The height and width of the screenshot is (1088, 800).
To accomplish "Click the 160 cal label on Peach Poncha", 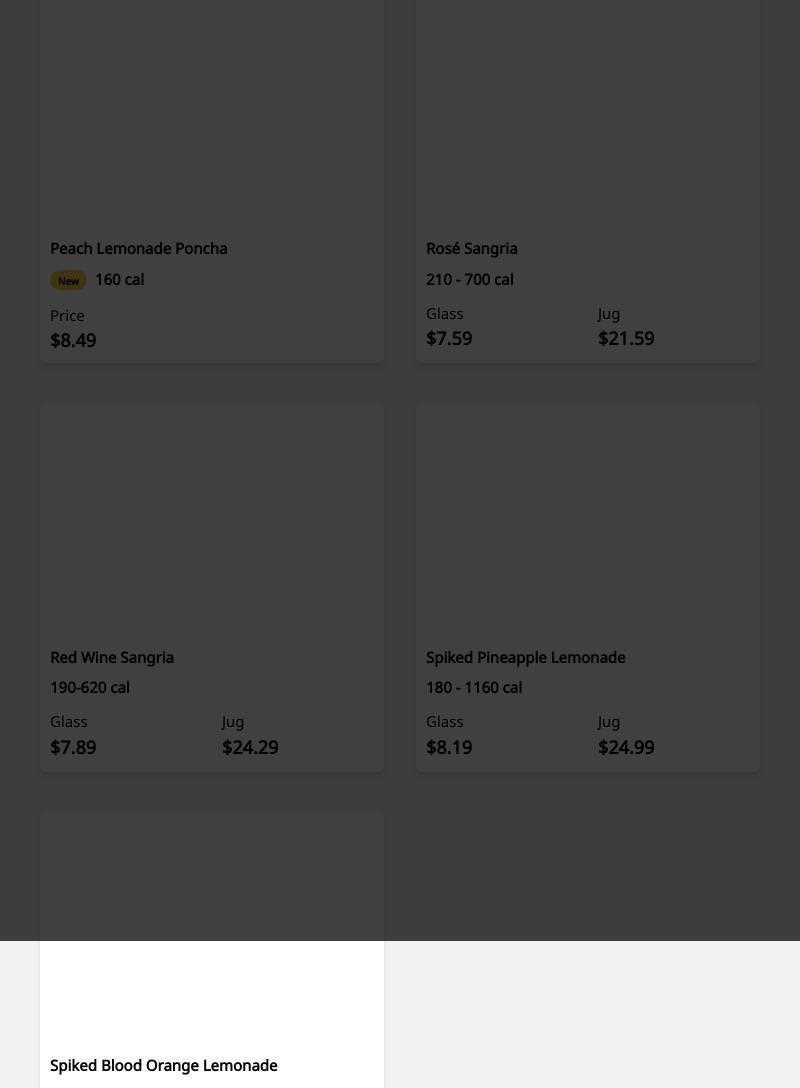I will click(120, 280).
